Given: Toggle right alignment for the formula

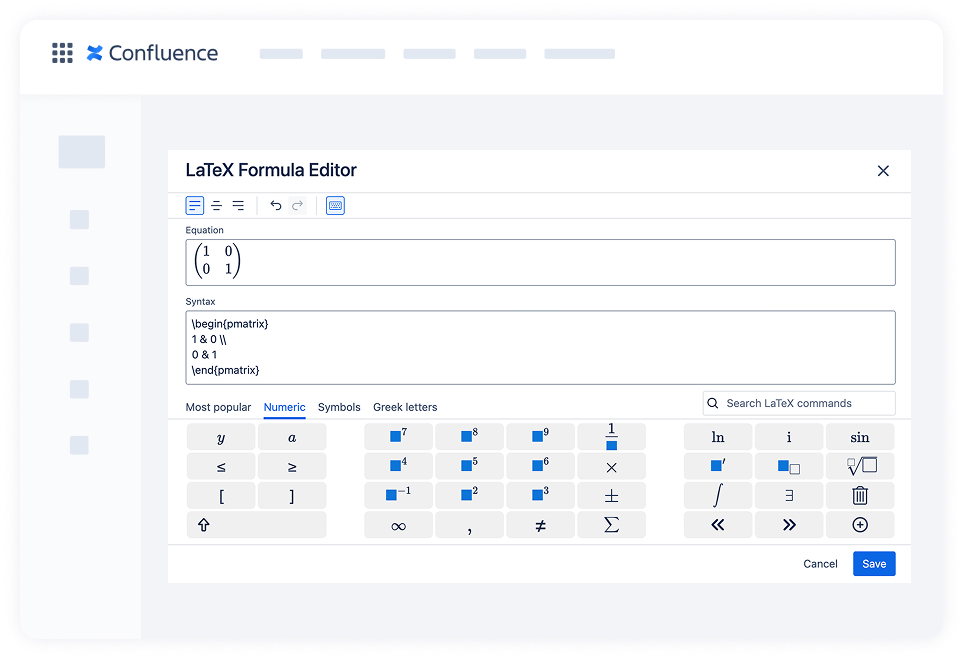Looking at the screenshot, I should (x=238, y=205).
